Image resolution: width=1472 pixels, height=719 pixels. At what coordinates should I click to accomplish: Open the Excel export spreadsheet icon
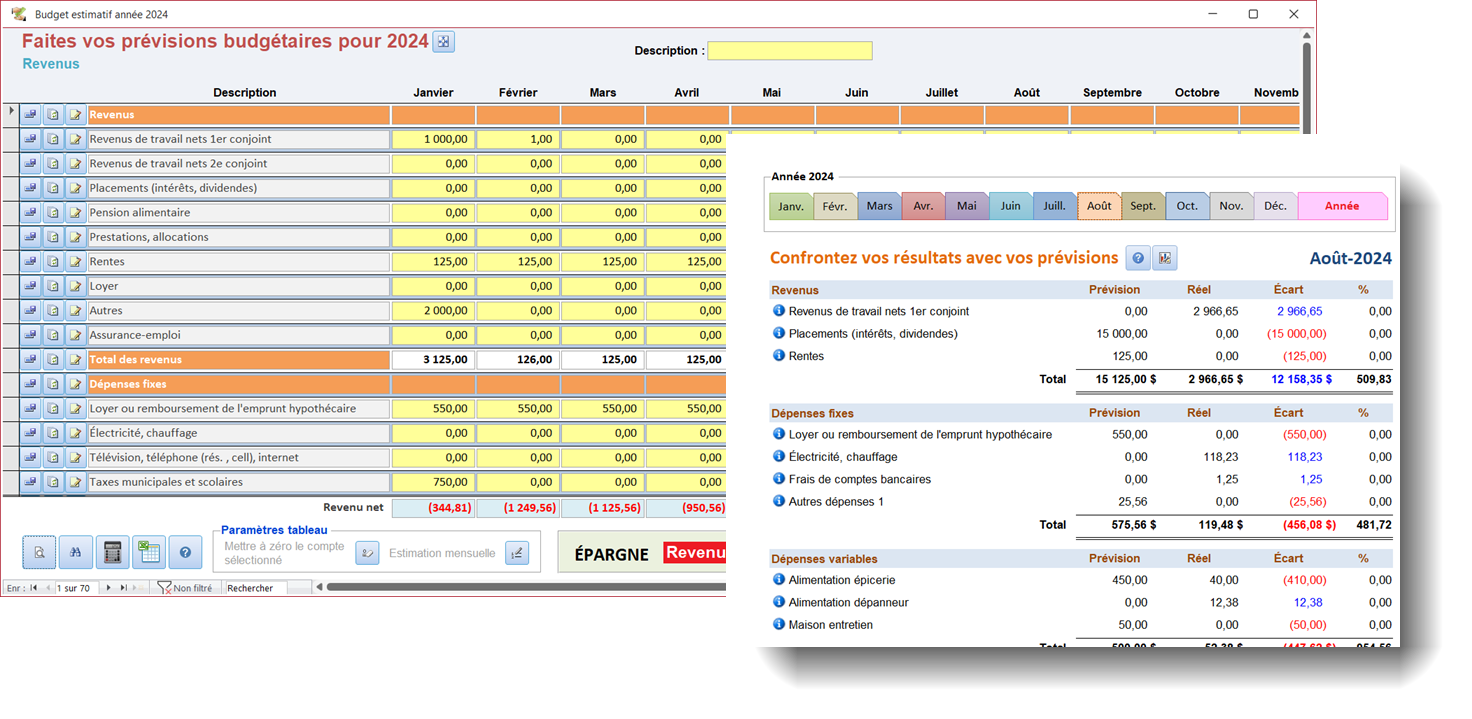pos(148,551)
